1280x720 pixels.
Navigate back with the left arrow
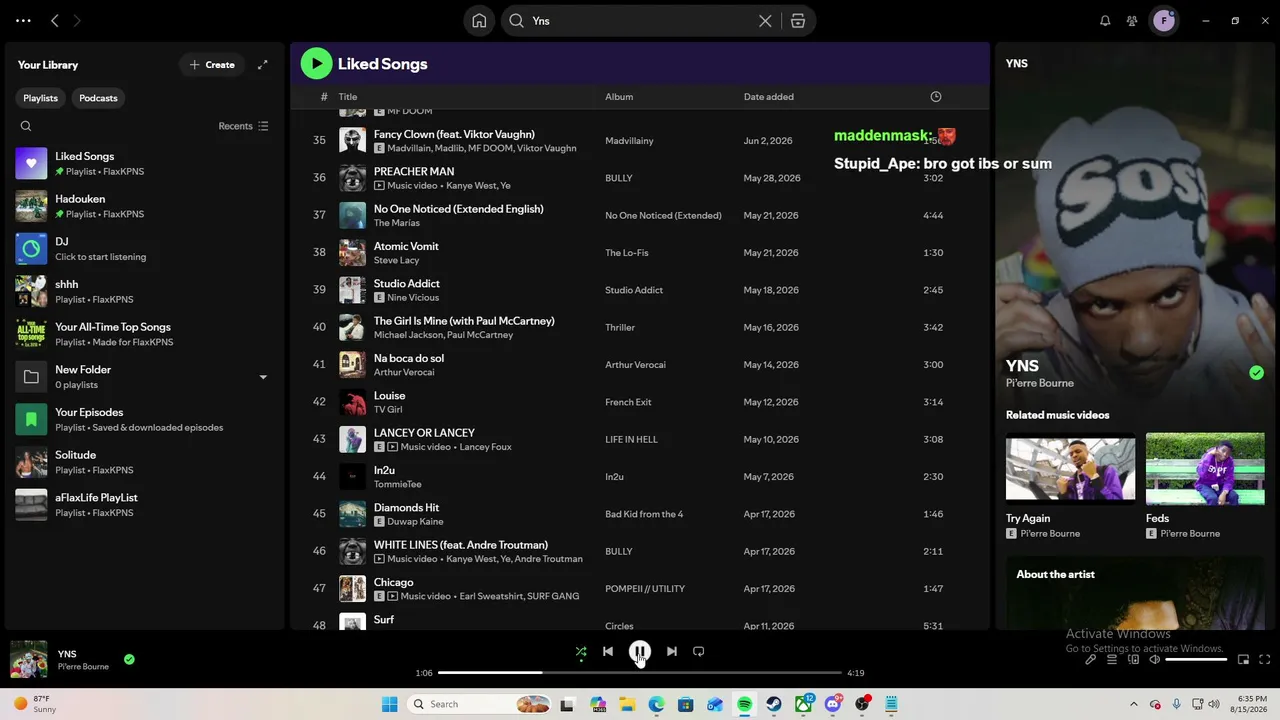[x=55, y=20]
